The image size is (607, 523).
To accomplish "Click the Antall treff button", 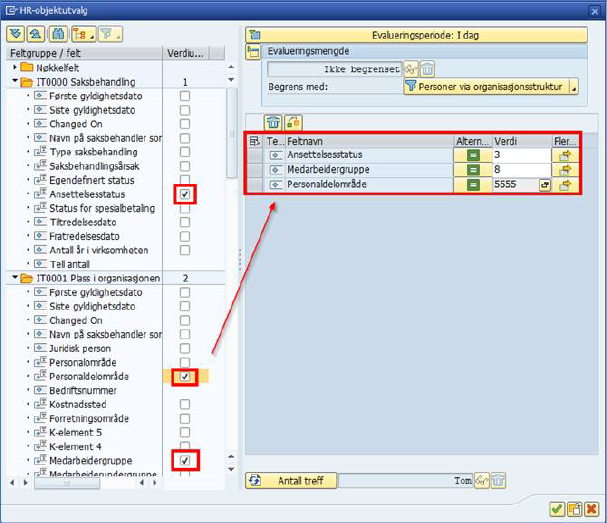I will [x=291, y=481].
